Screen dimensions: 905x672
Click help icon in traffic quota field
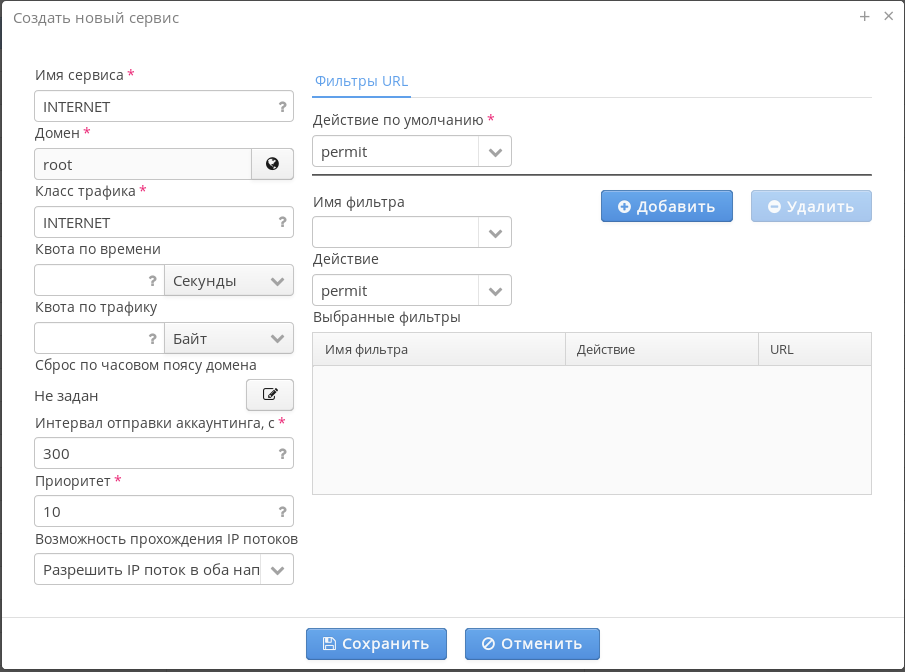click(152, 338)
